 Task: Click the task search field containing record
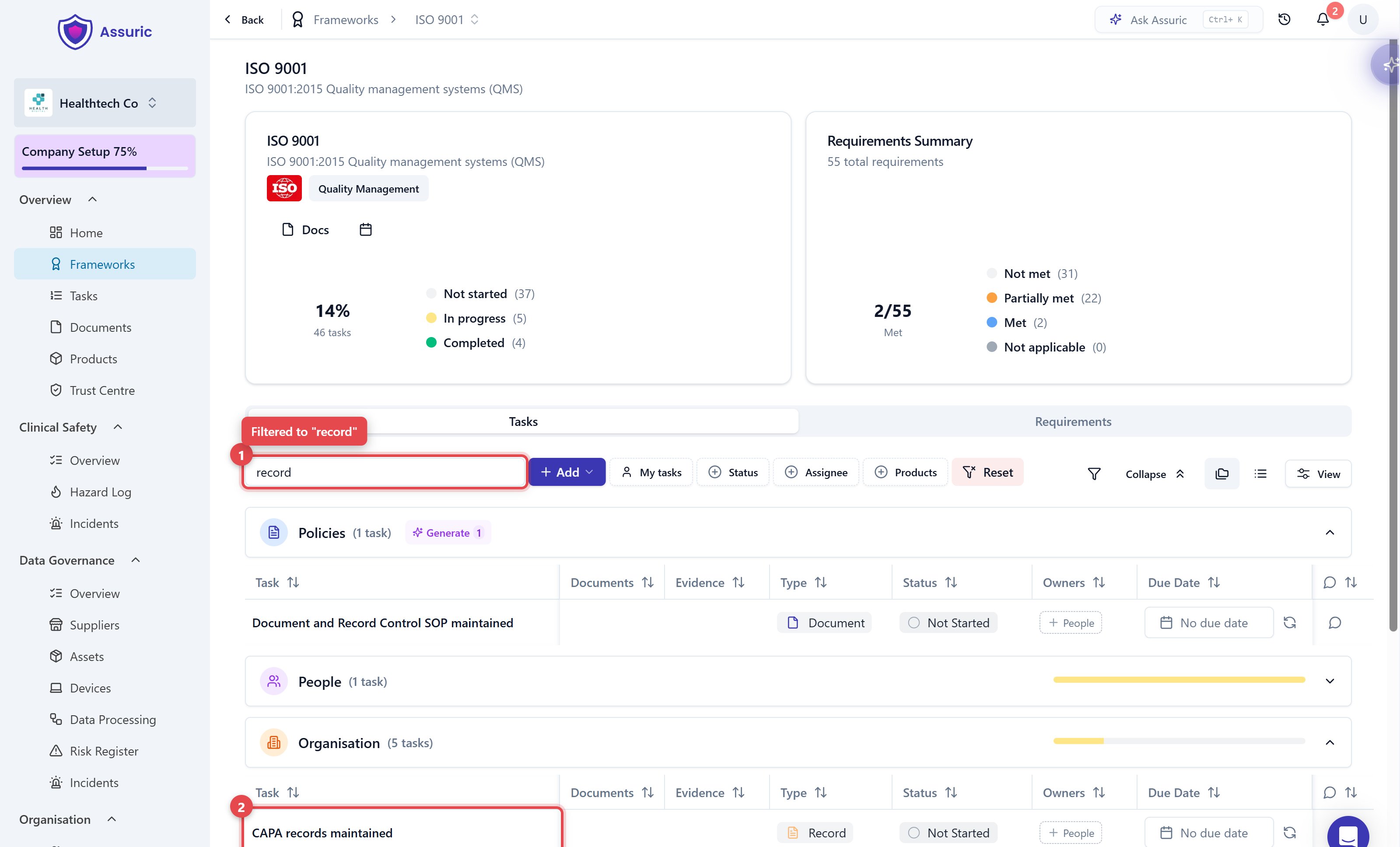coord(385,472)
